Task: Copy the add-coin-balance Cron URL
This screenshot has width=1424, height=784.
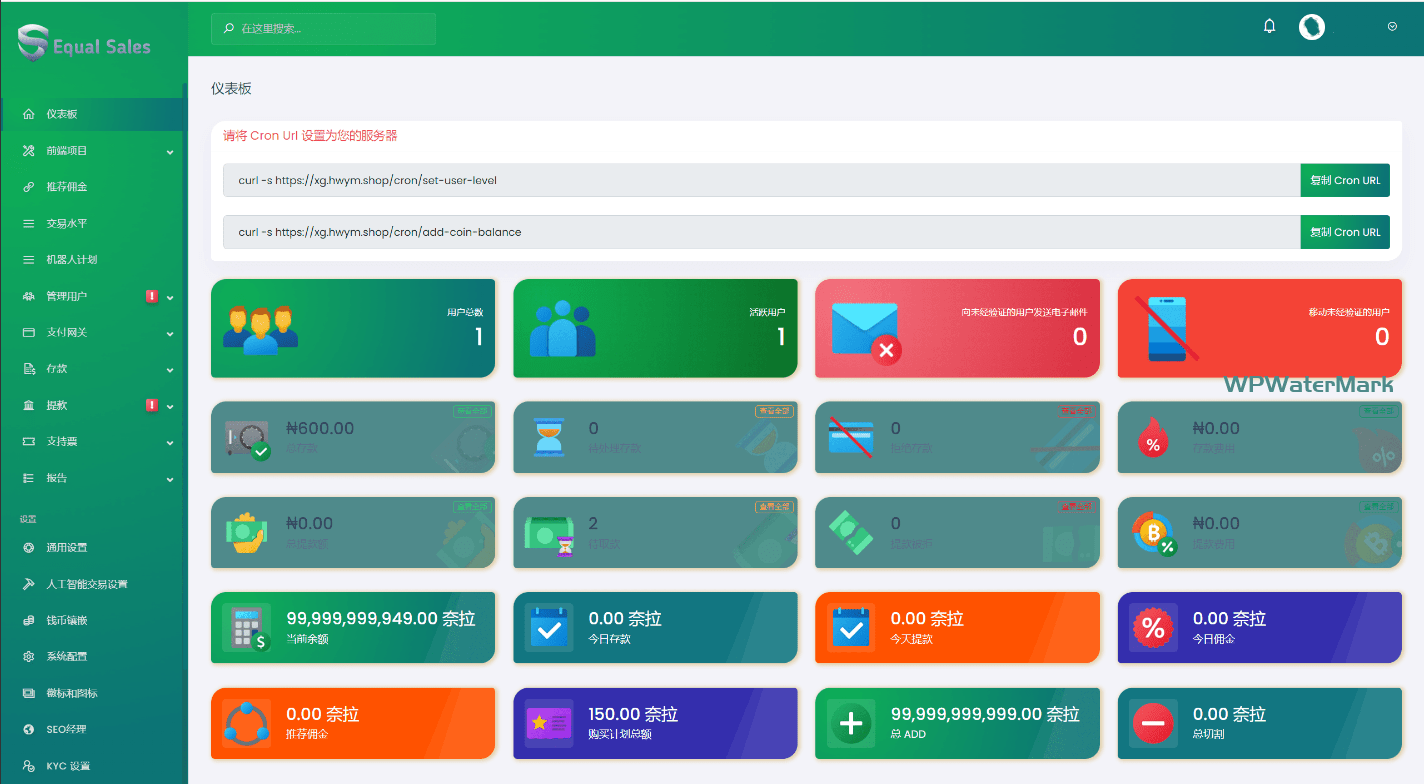Action: point(1344,232)
